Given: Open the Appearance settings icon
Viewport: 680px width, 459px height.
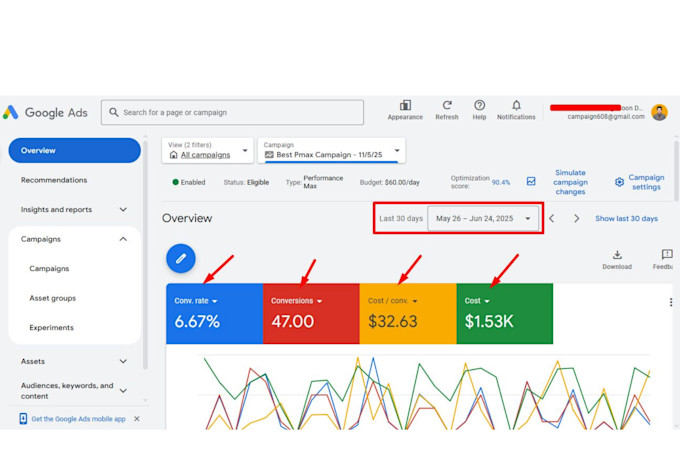Looking at the screenshot, I should 405,105.
